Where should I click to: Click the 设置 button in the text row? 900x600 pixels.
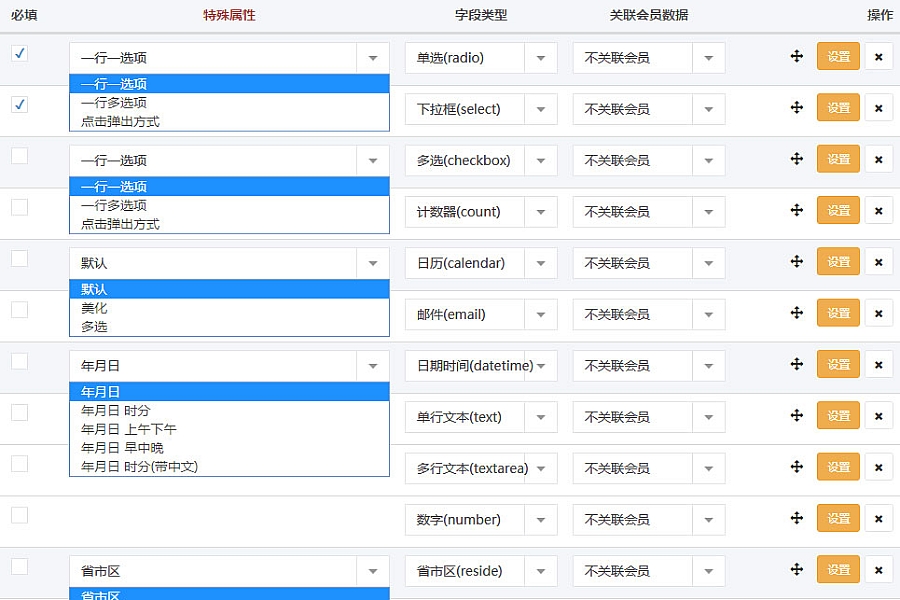tap(838, 416)
